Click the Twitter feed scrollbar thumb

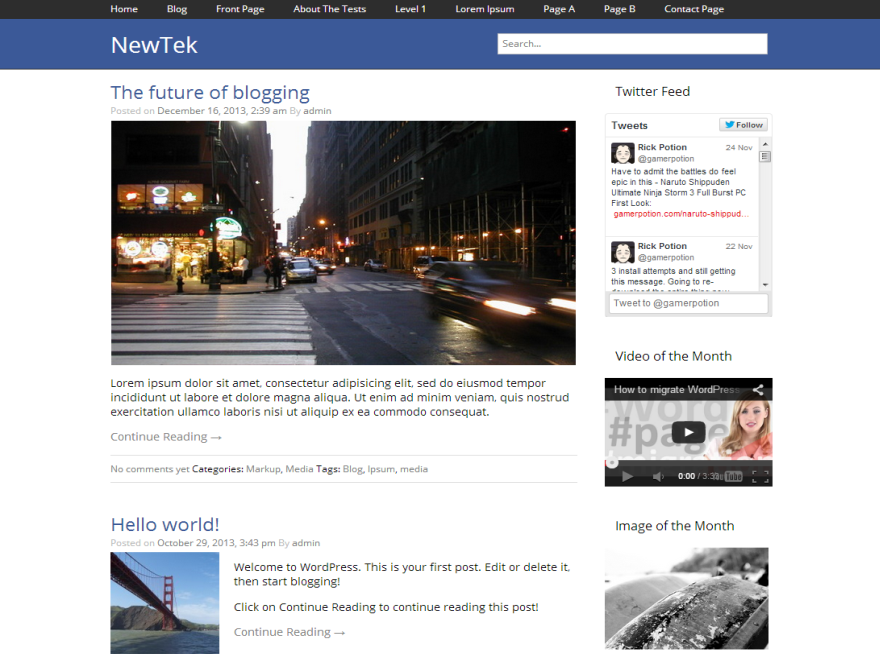[x=765, y=158]
